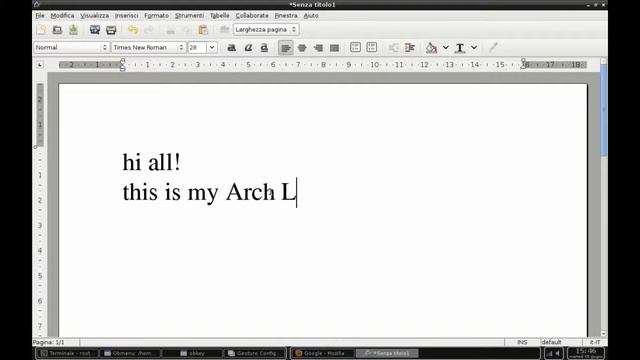640x360 pixels.
Task: Click the highlight color bucket icon
Action: coord(431,48)
